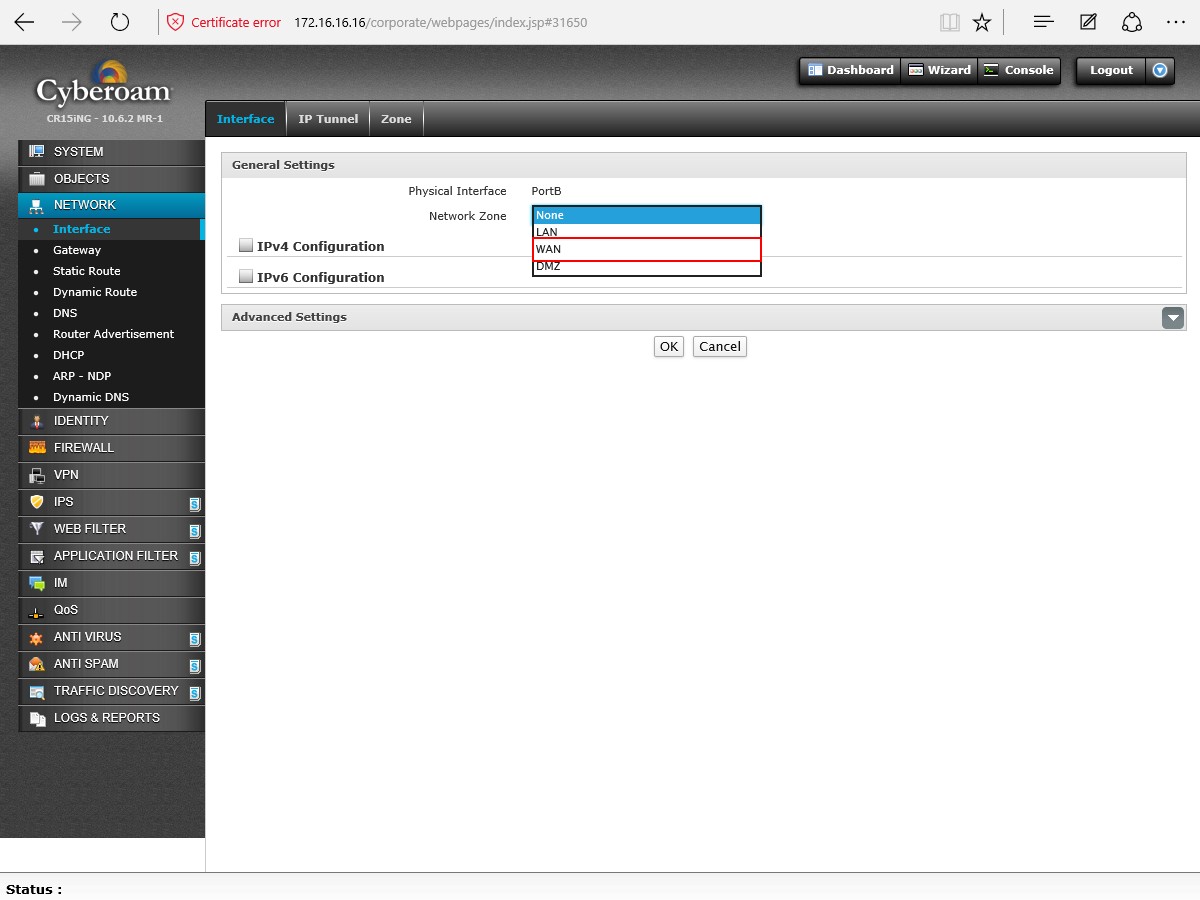This screenshot has height=900, width=1200.
Task: Open the Gateway submenu item
Action: pyautogui.click(x=77, y=250)
